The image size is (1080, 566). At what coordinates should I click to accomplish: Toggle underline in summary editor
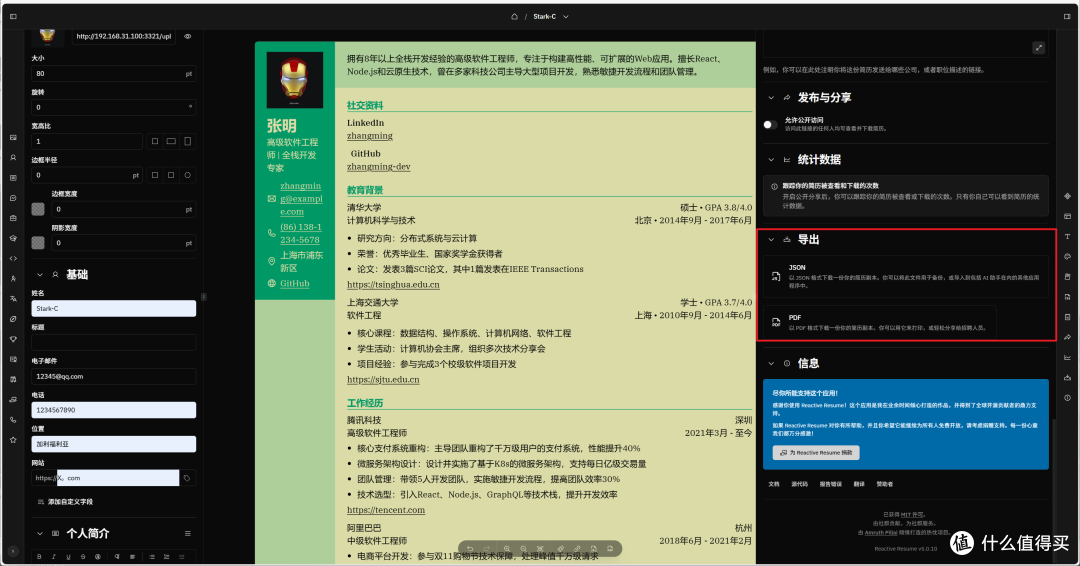pyautogui.click(x=68, y=556)
